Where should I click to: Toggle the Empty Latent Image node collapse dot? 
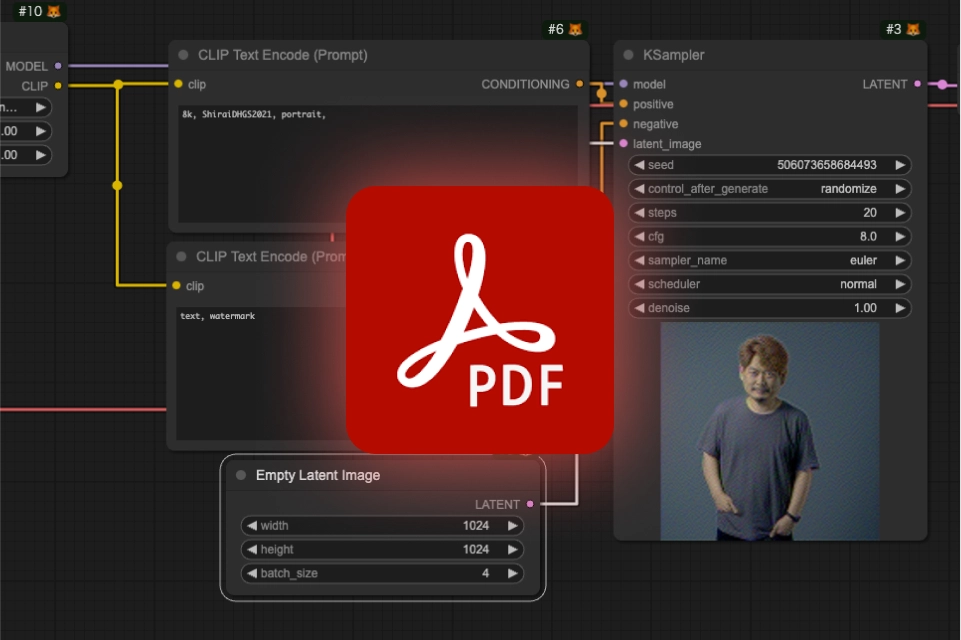[241, 475]
